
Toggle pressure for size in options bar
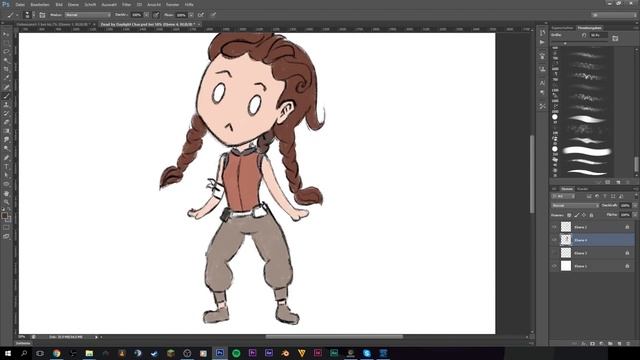click(x=213, y=15)
